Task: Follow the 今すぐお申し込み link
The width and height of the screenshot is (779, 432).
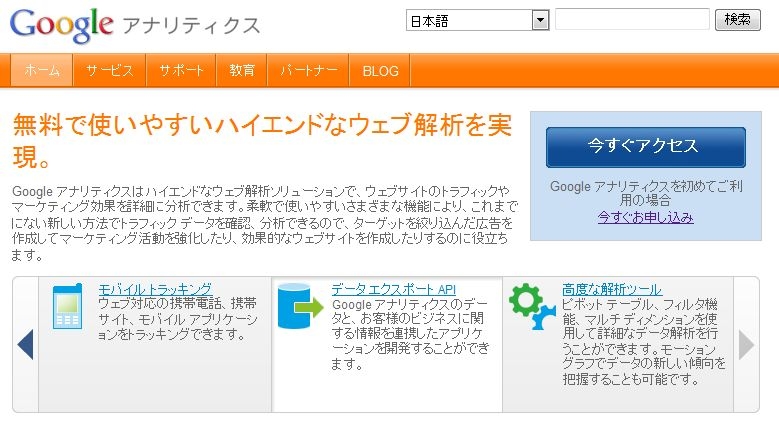Action: point(645,217)
